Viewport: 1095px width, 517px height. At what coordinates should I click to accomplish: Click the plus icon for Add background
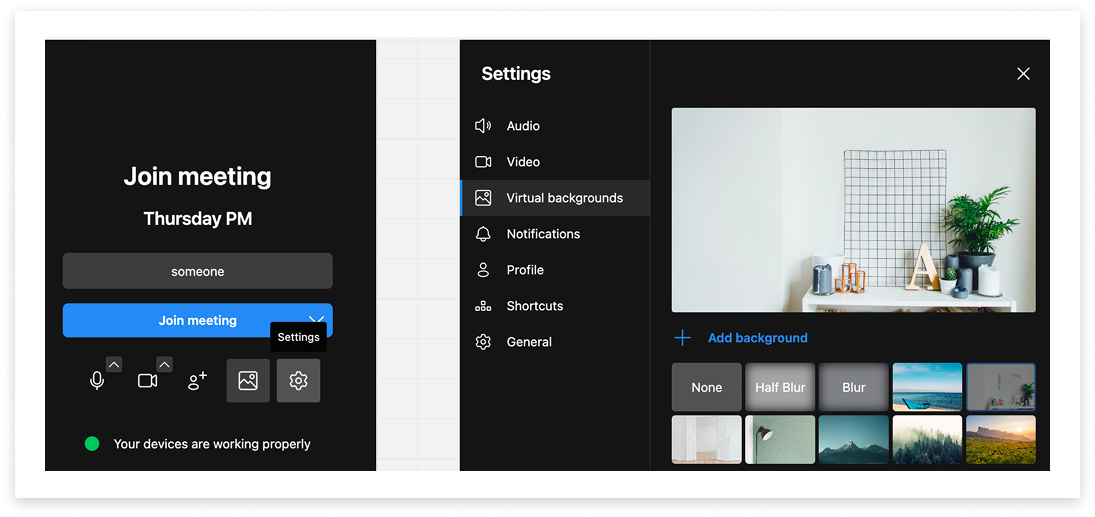tap(682, 338)
